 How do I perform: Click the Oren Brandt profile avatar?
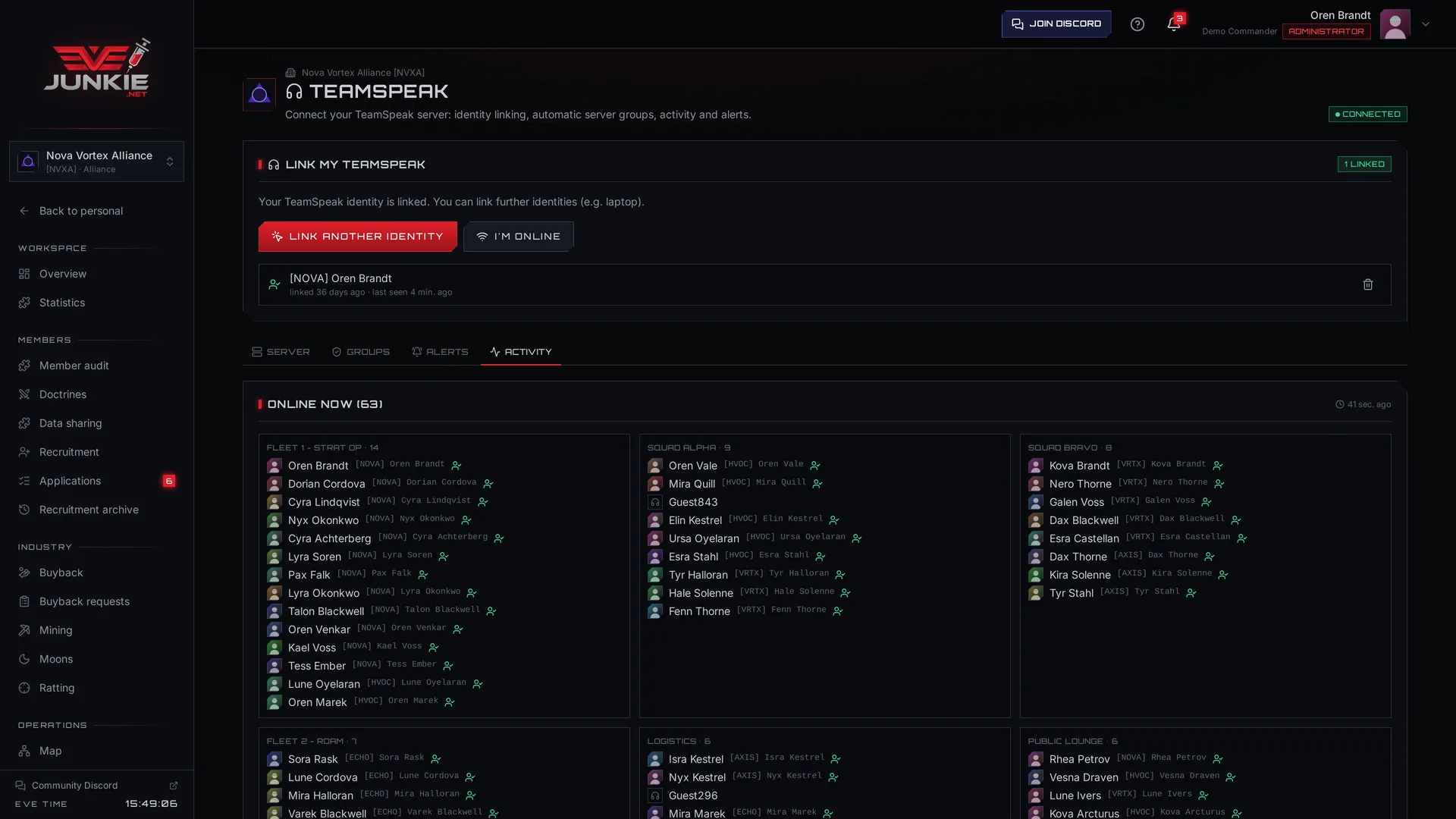(1395, 24)
